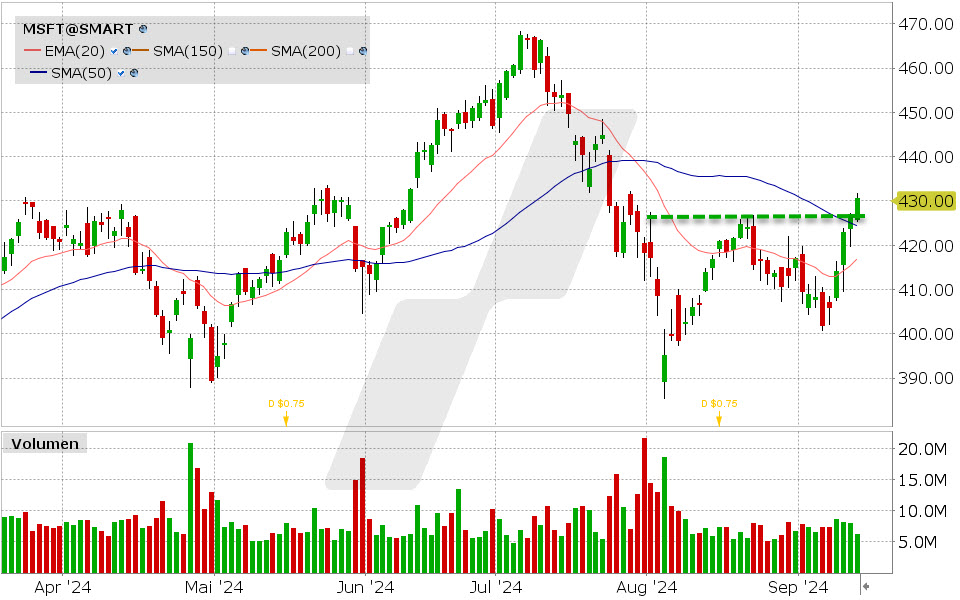
Task: Click the June dividend D $0.75 marker
Action: [286, 411]
